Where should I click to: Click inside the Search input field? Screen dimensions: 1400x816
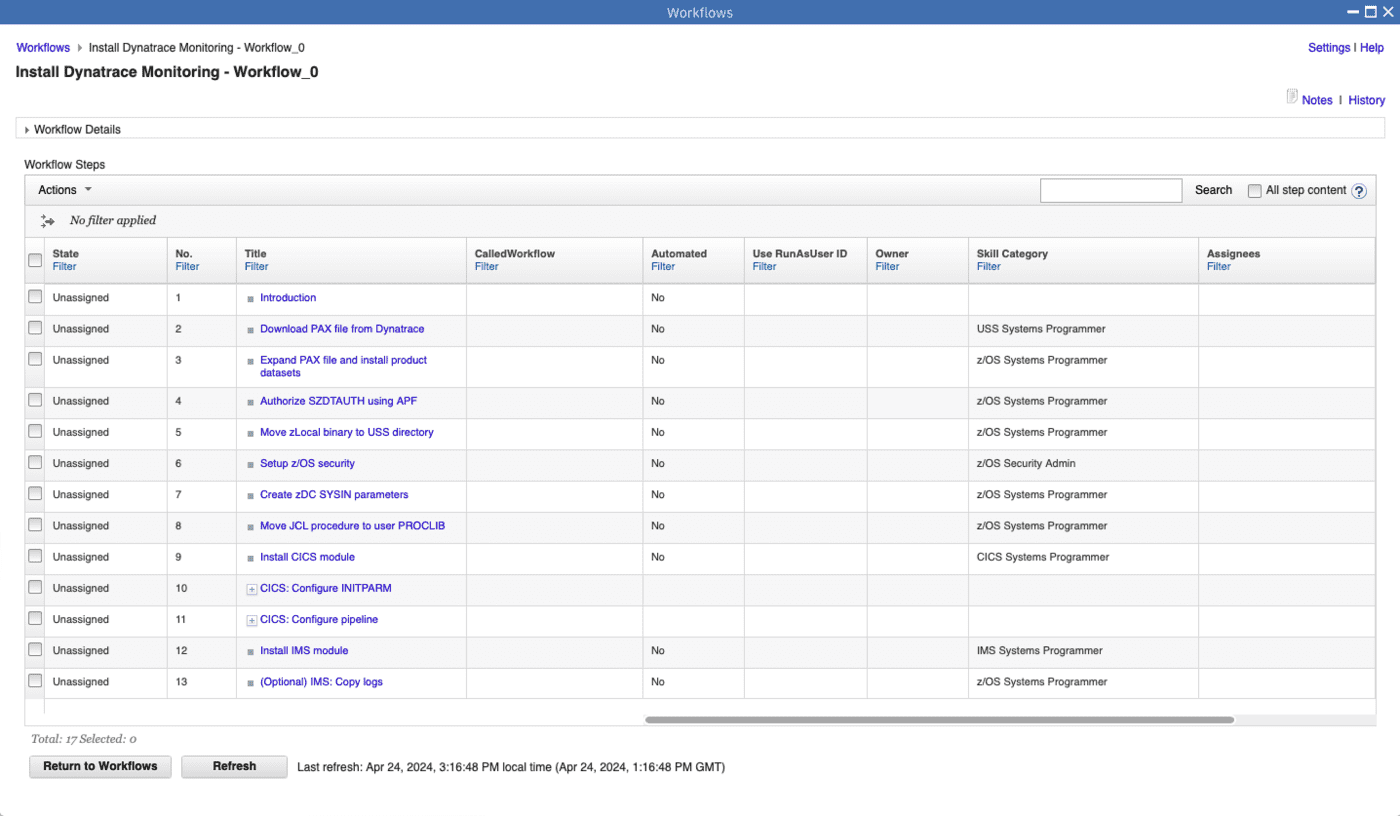[x=1110, y=190]
